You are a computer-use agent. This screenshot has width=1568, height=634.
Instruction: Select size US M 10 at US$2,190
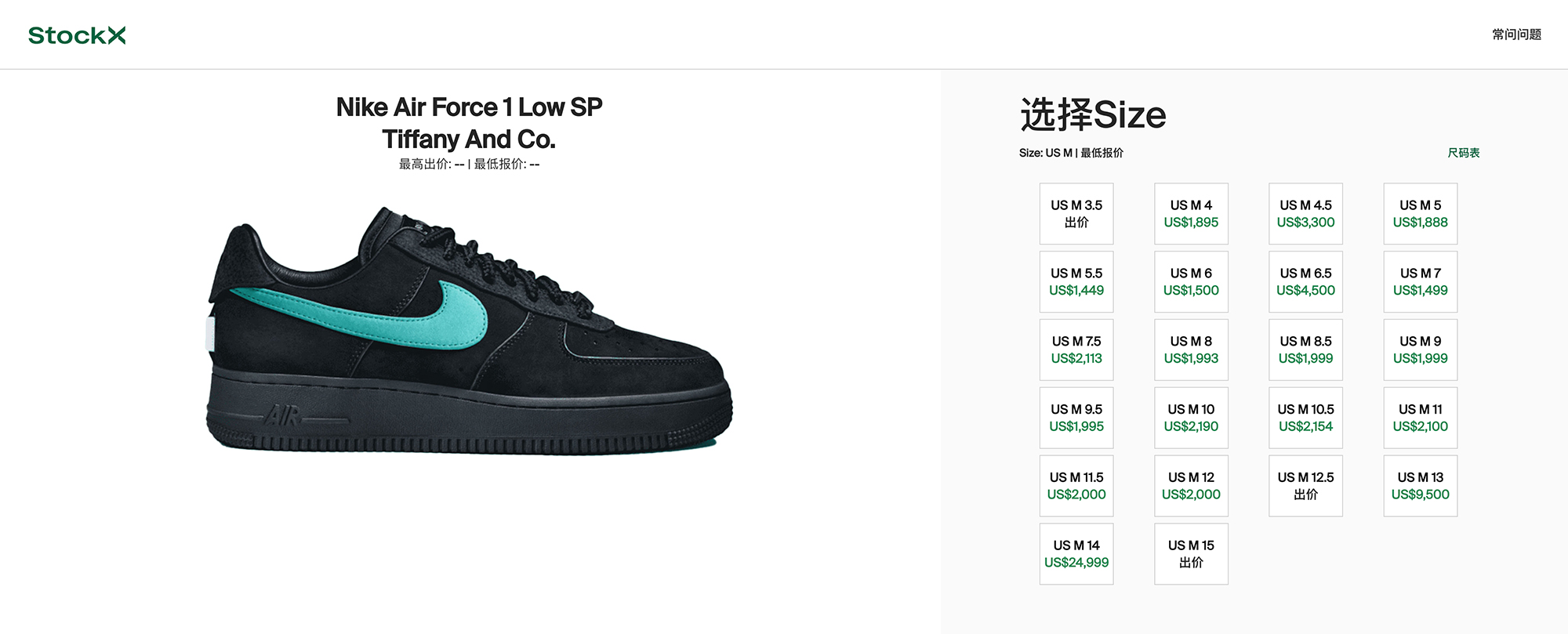coord(1191,418)
